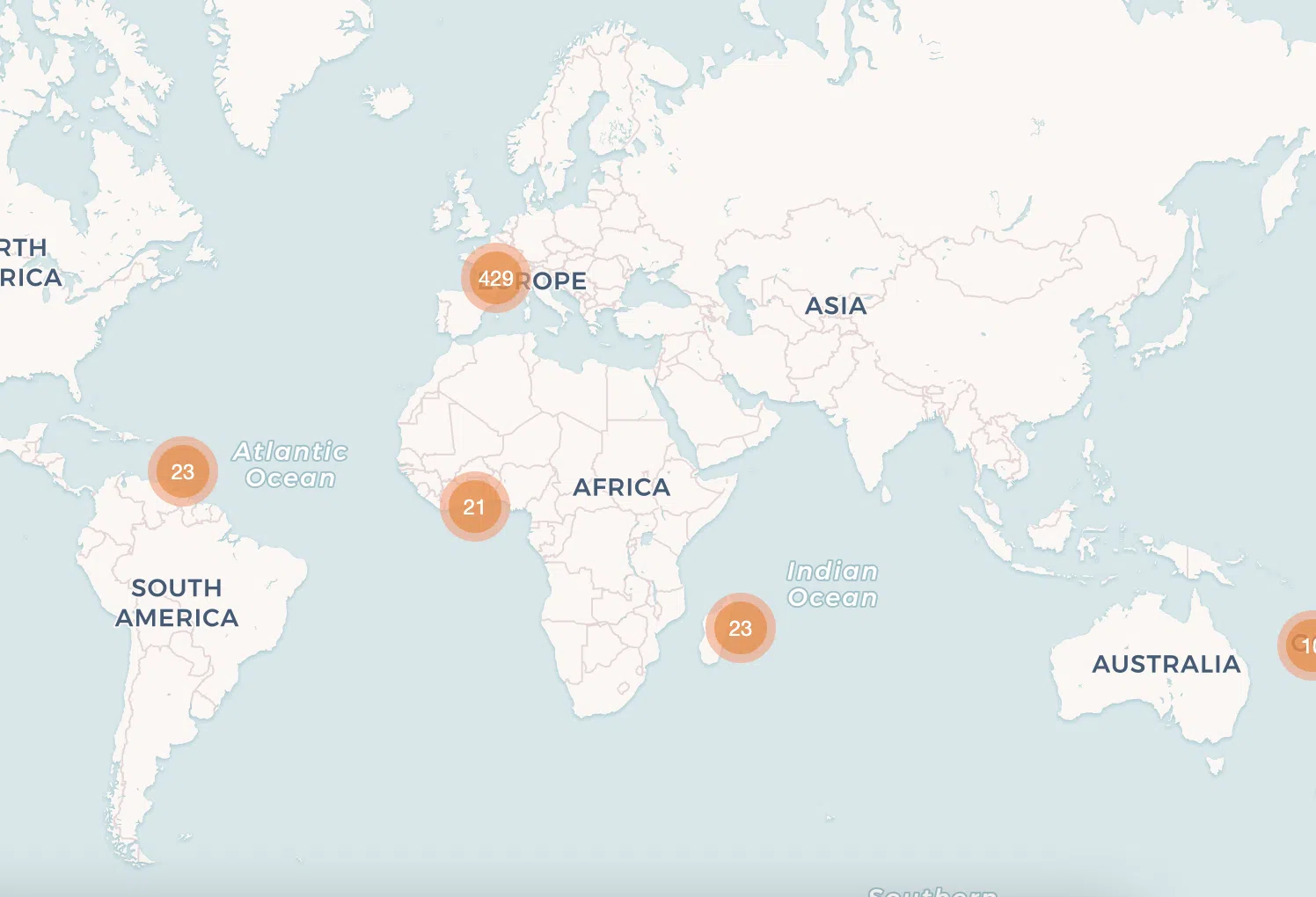Expand the 23 cluster near the Caribbean
The height and width of the screenshot is (897, 1316).
(x=183, y=471)
